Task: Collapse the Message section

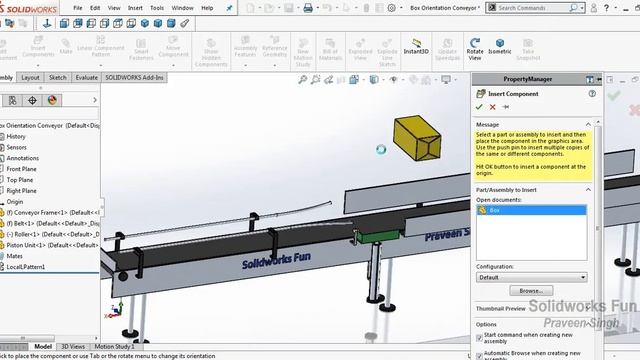Action: point(588,124)
